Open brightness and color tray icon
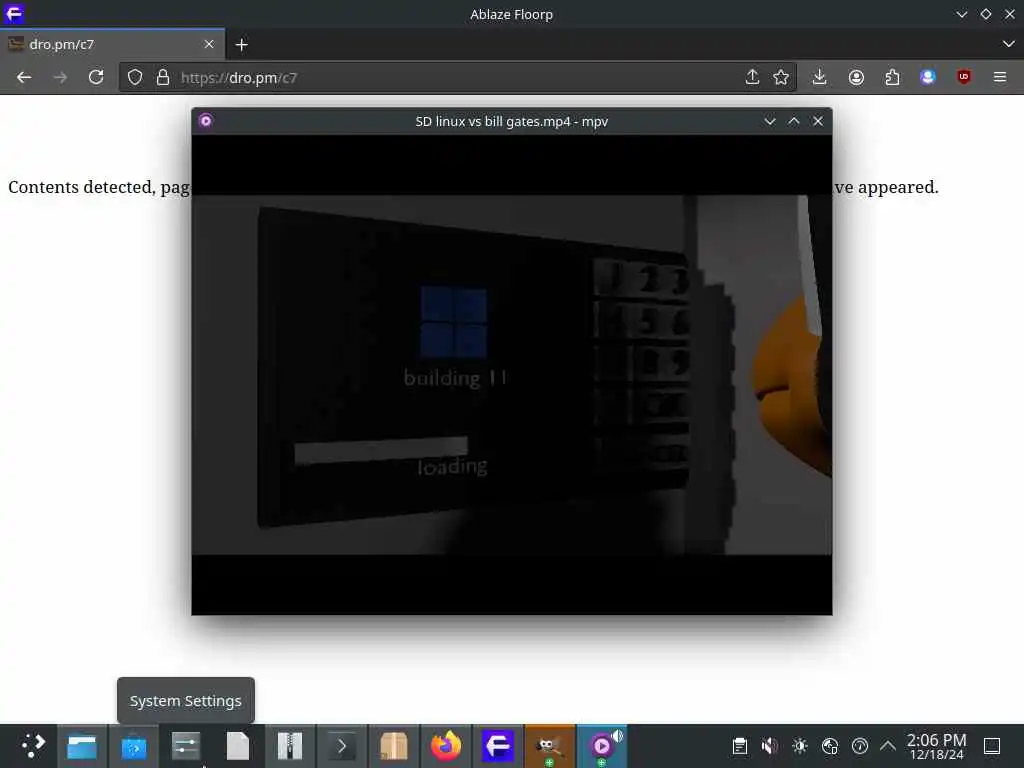The image size is (1024, 768). point(799,746)
